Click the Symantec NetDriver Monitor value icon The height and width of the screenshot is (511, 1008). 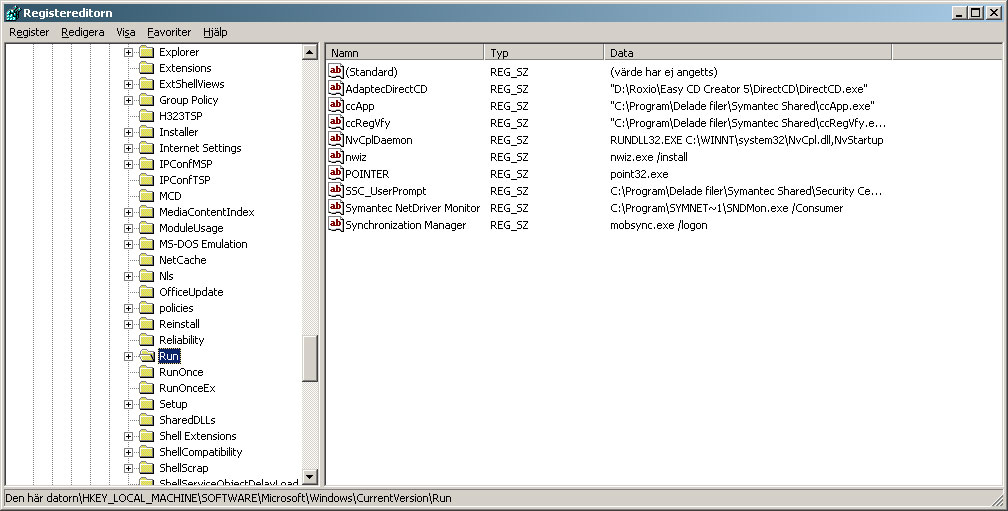336,208
